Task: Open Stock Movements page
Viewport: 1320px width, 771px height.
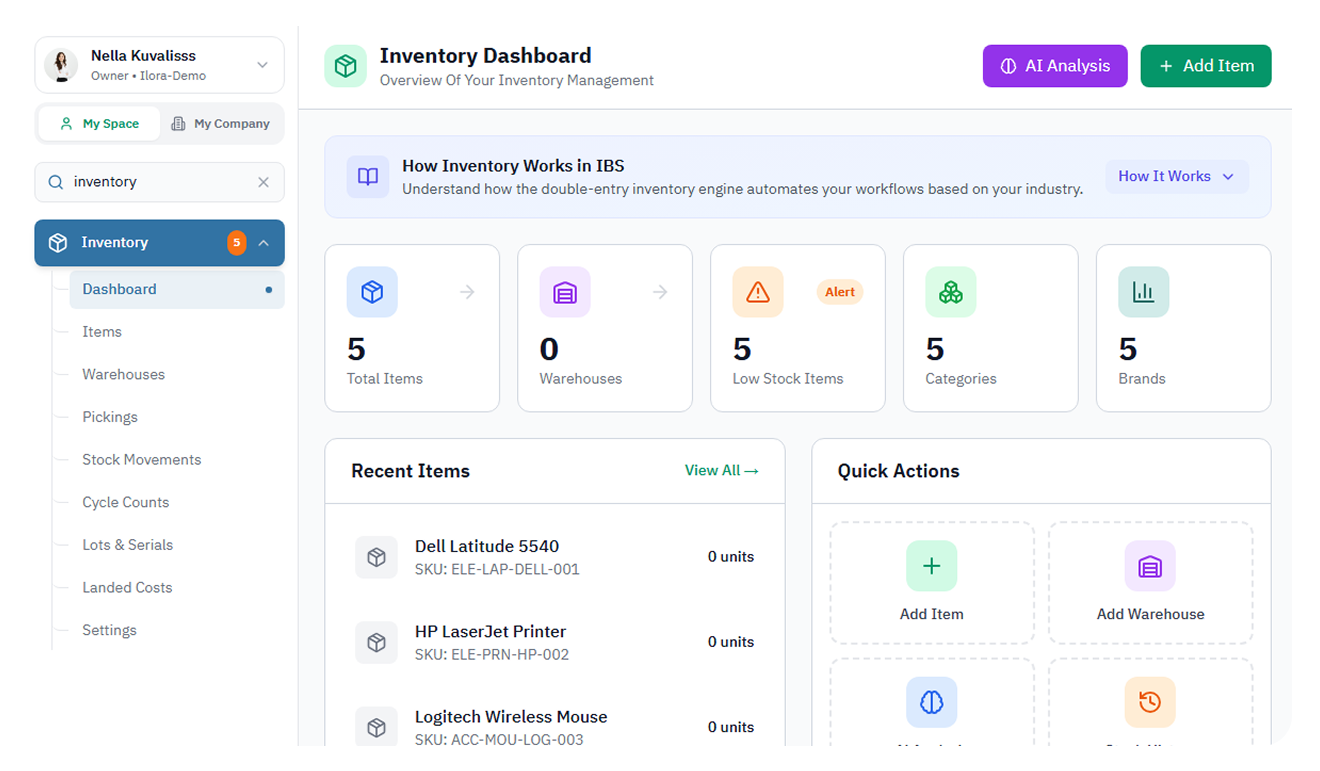Action: pos(142,460)
